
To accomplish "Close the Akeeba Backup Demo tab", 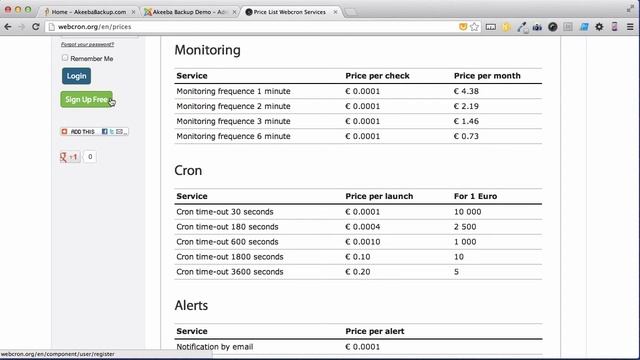I will (x=234, y=12).
